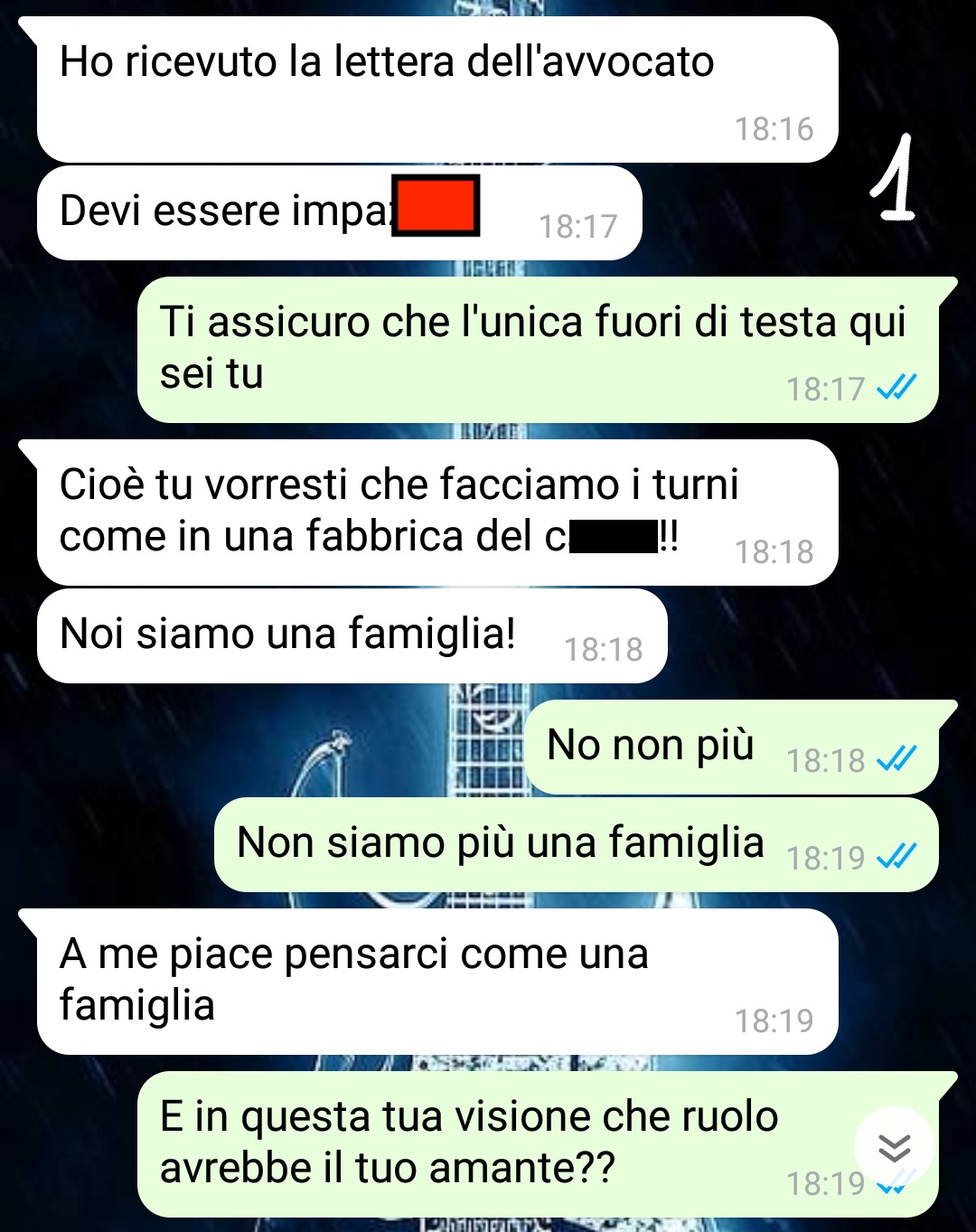Tap blue ticks on 'Non siamo più una famiglia'
The width and height of the screenshot is (976, 1232).
(896, 856)
